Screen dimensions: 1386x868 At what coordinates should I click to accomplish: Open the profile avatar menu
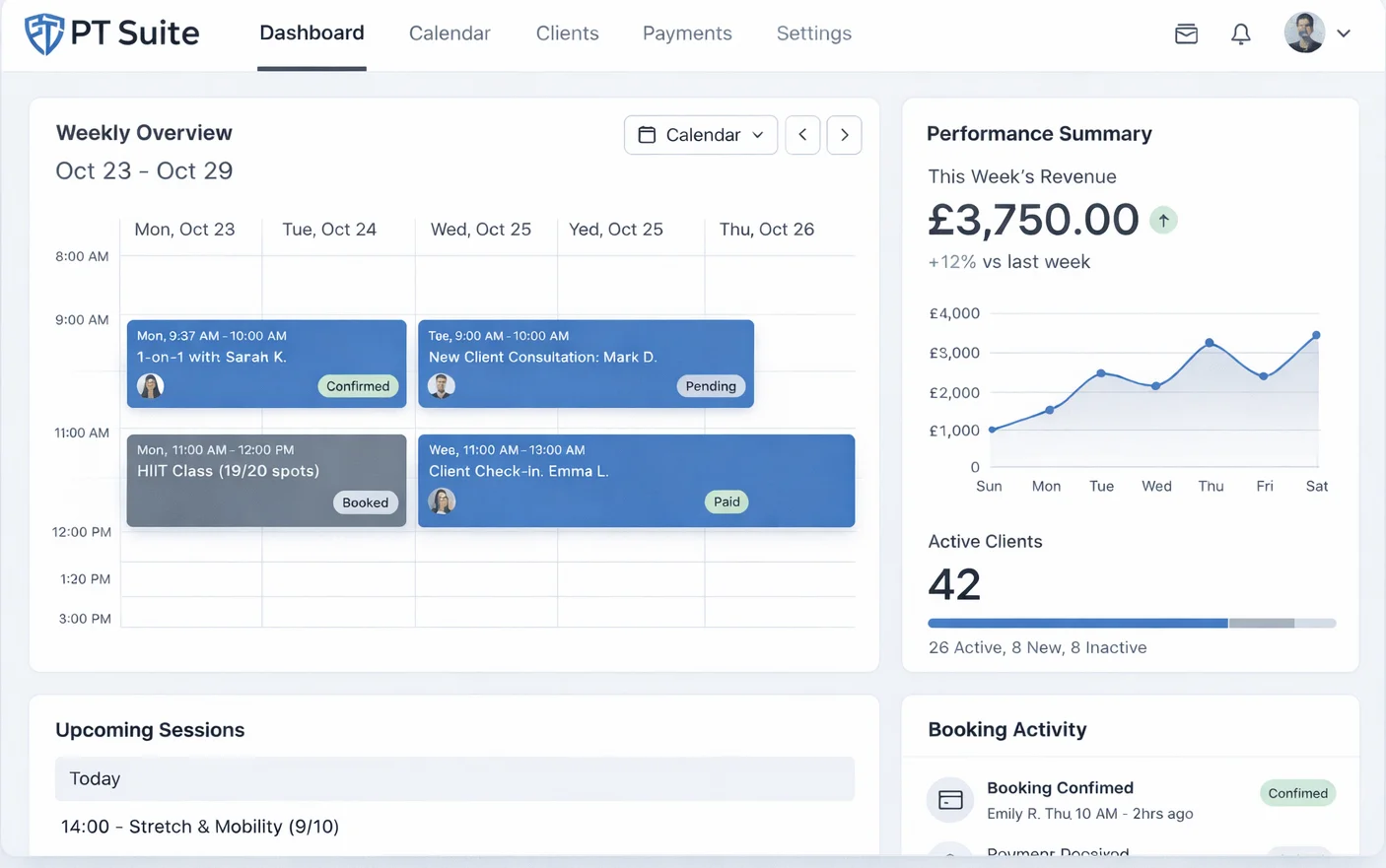tap(1305, 32)
